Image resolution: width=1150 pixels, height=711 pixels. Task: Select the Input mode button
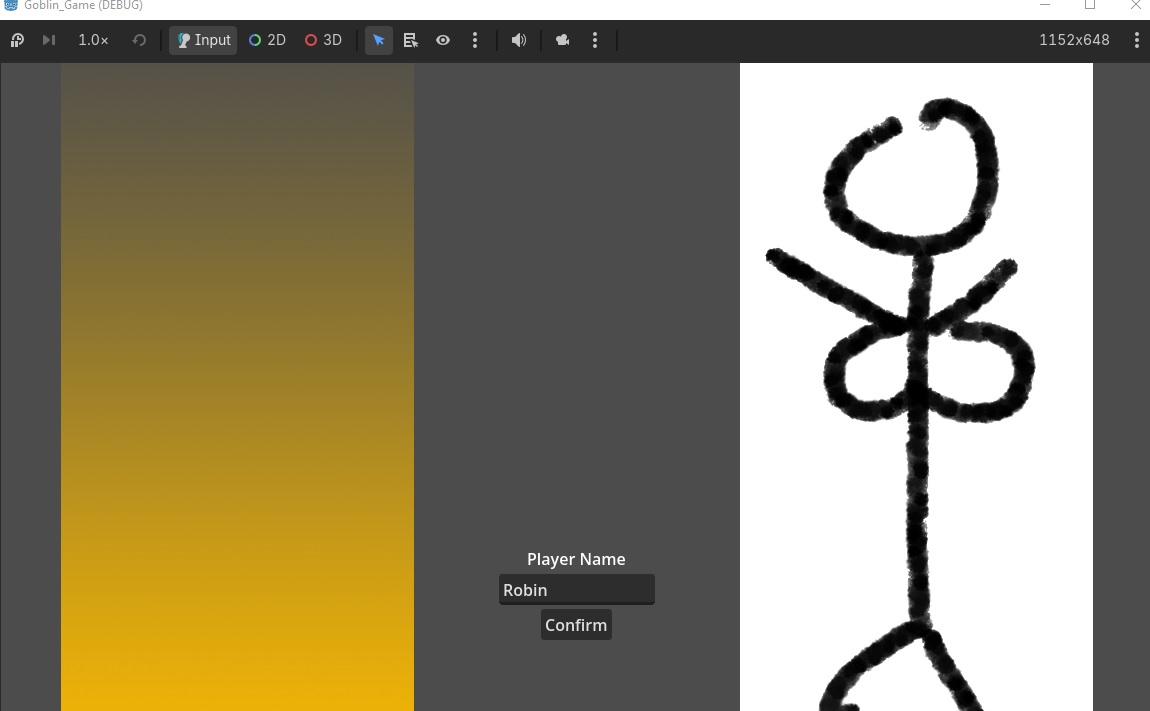click(x=203, y=40)
